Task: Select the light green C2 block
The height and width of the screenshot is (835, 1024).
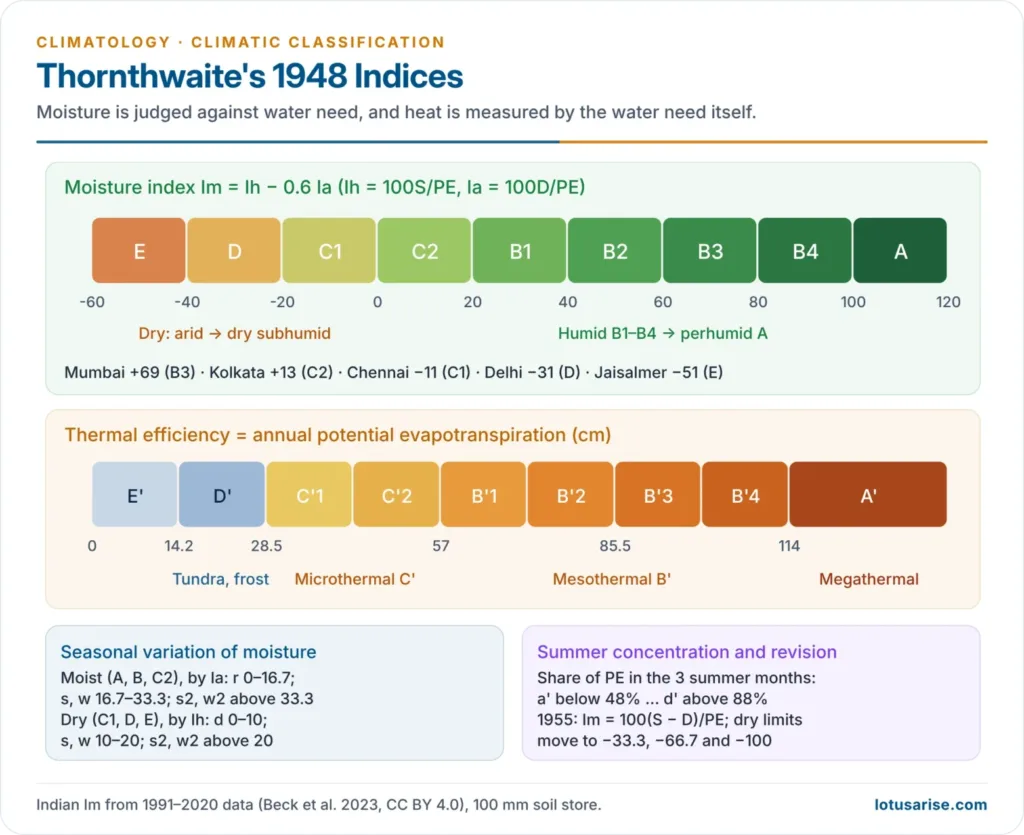Action: pyautogui.click(x=424, y=251)
